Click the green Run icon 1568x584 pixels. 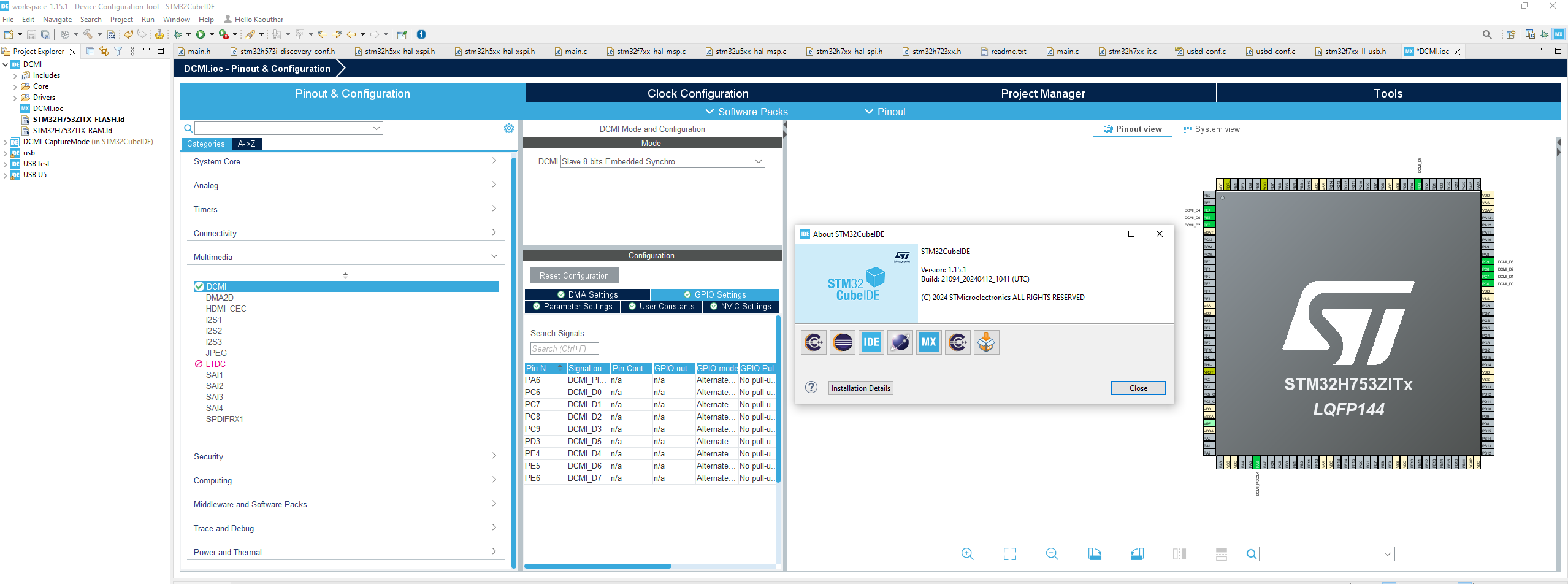point(201,34)
